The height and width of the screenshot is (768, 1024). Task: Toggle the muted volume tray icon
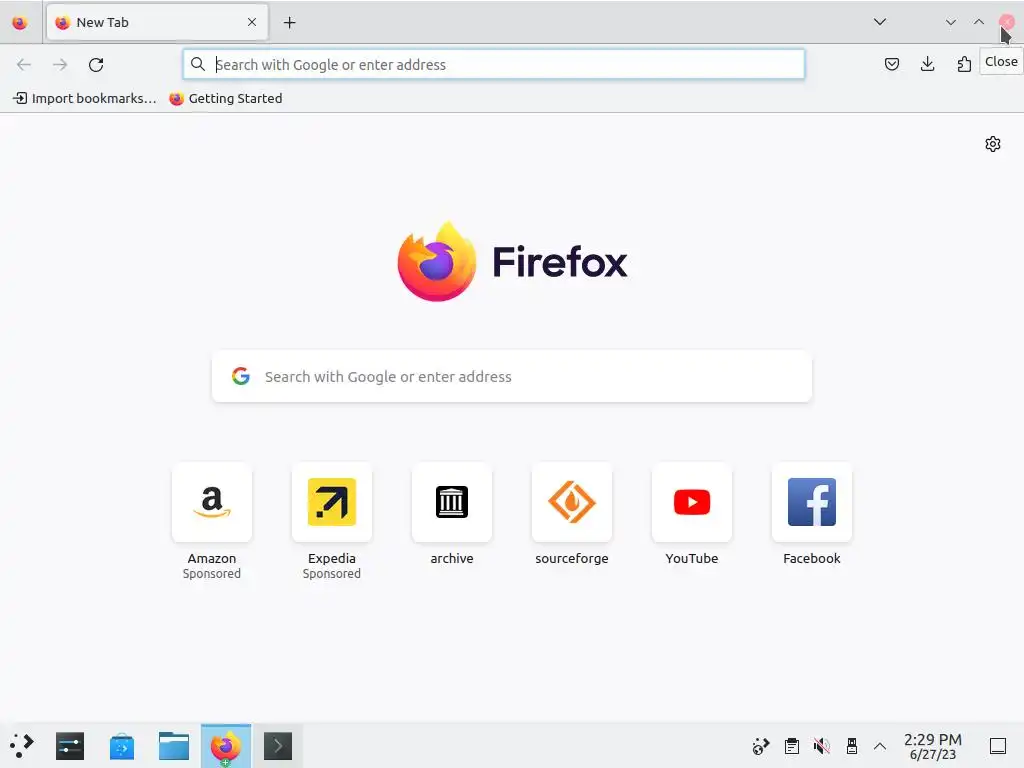(x=822, y=746)
